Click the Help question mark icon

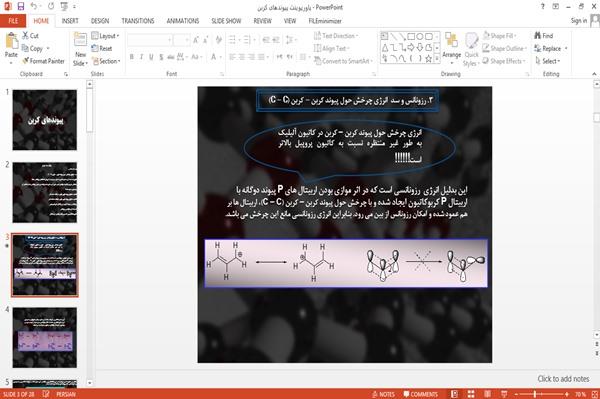[x=543, y=7]
